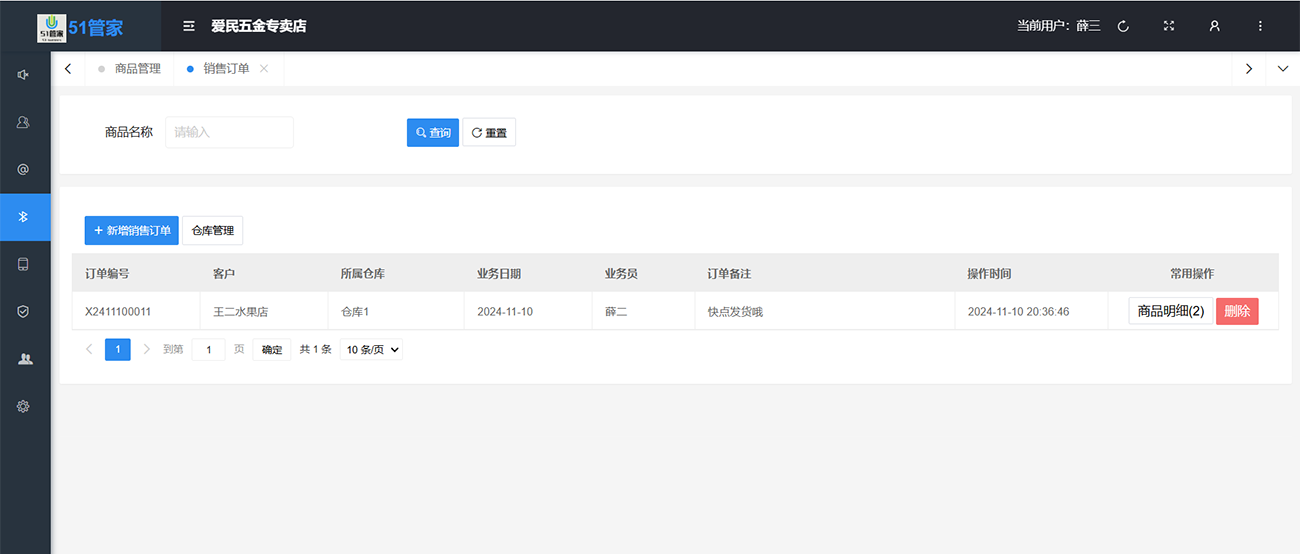Click the refresh icon in the top header

[1123, 26]
